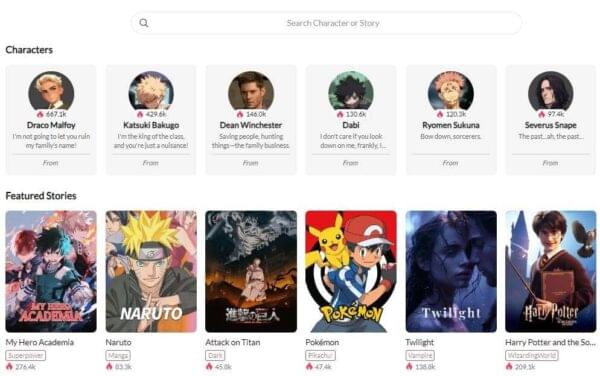Click the Superpower tag
The image size is (600, 376).
click(x=26, y=355)
